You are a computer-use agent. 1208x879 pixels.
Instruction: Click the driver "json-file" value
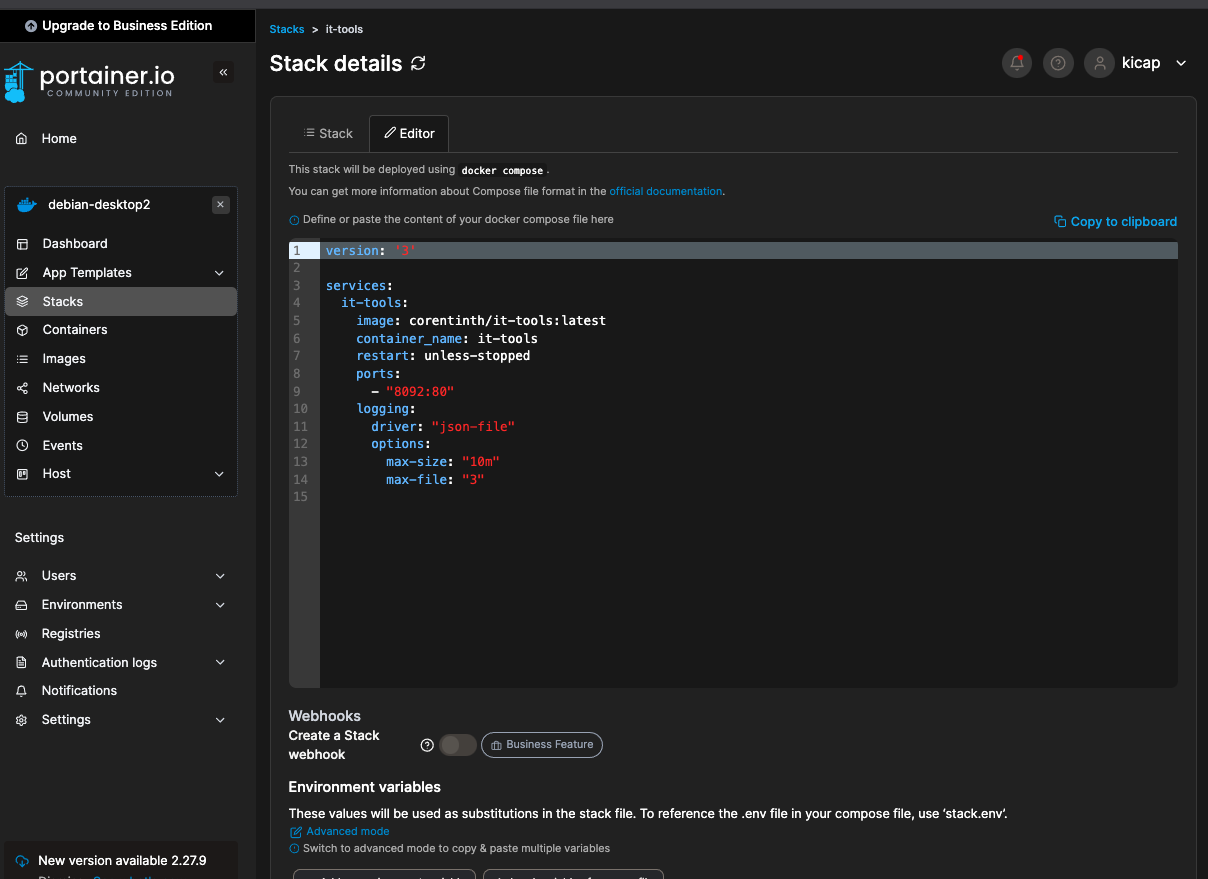[473, 427]
